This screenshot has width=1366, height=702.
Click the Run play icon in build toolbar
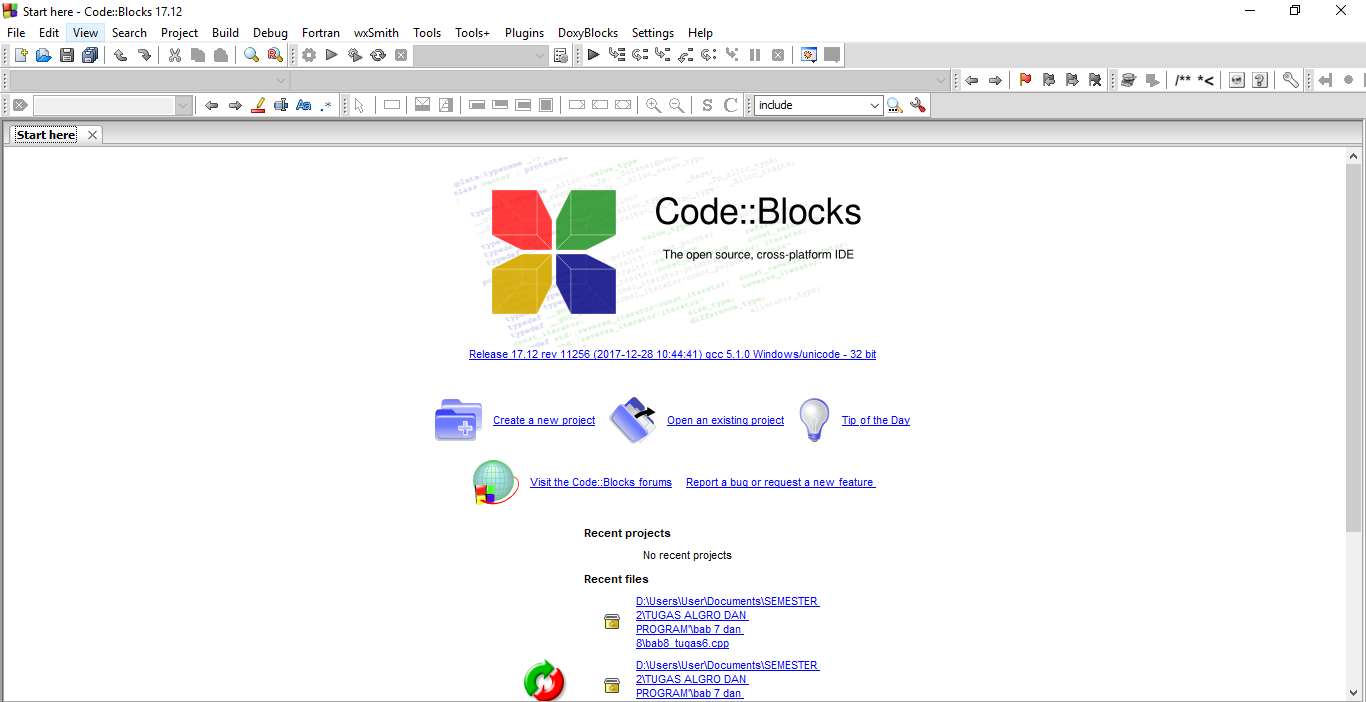tap(332, 55)
